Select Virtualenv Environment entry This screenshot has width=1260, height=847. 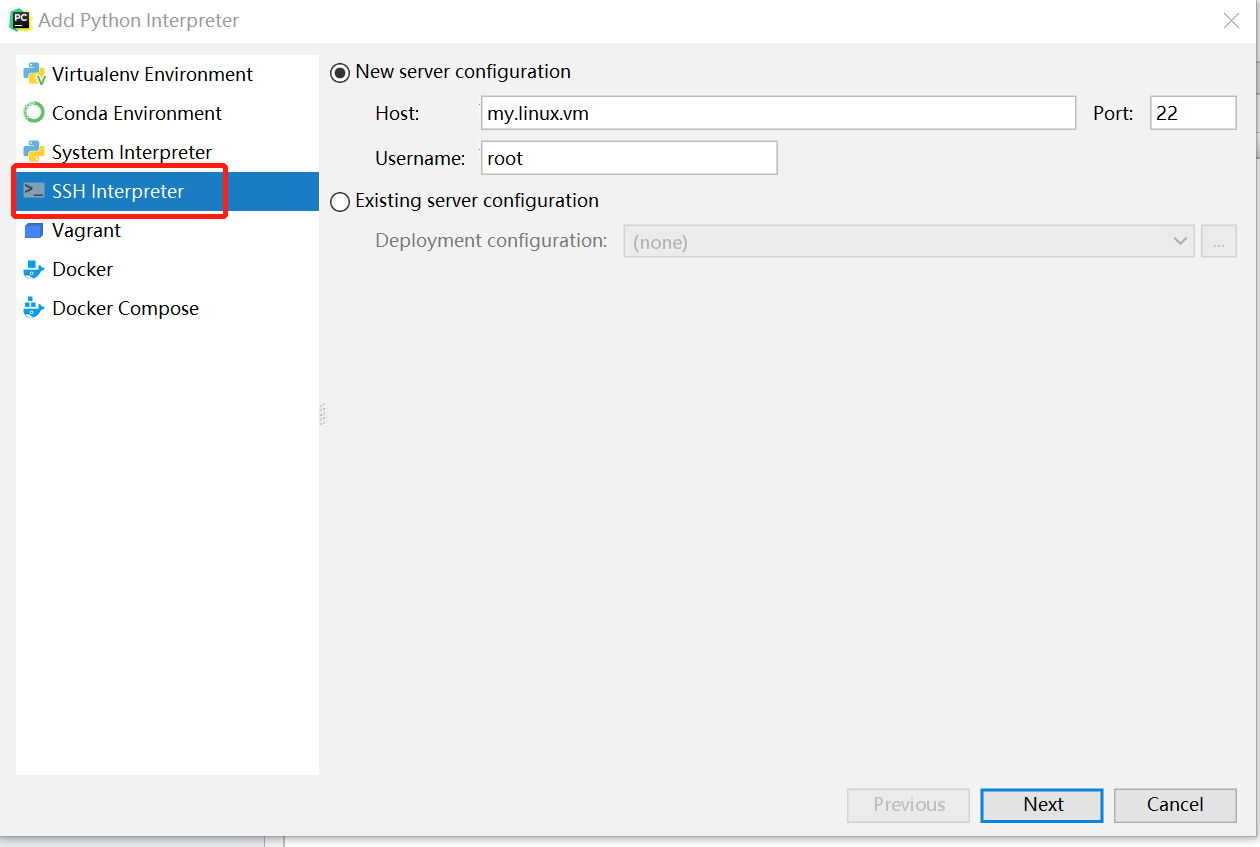pyautogui.click(x=167, y=74)
